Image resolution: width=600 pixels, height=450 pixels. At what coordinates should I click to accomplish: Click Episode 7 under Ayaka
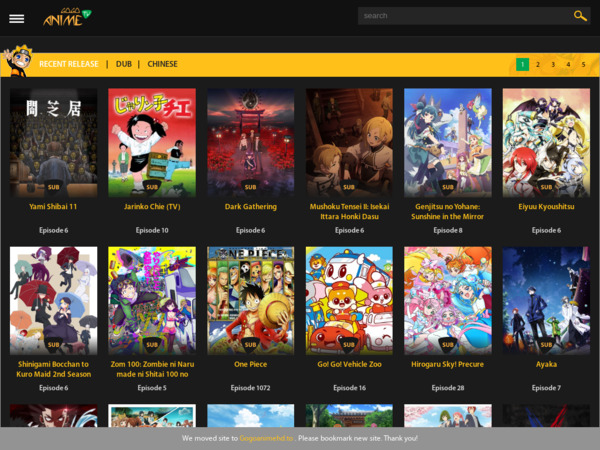[x=546, y=388]
